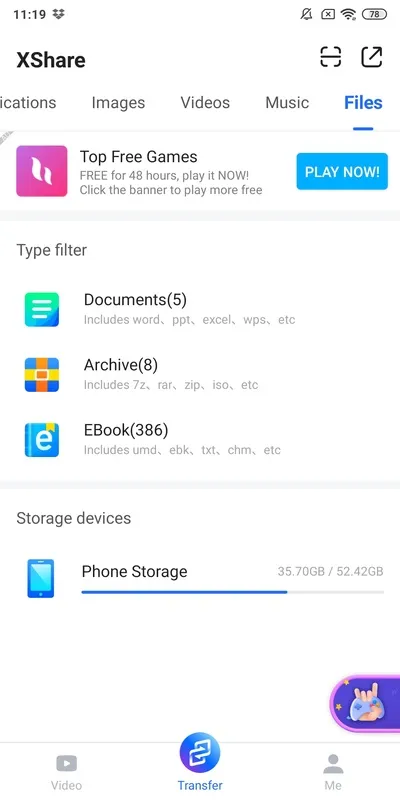Switch to the Images tab
Screen dimensions: 400x800
[x=118, y=103]
